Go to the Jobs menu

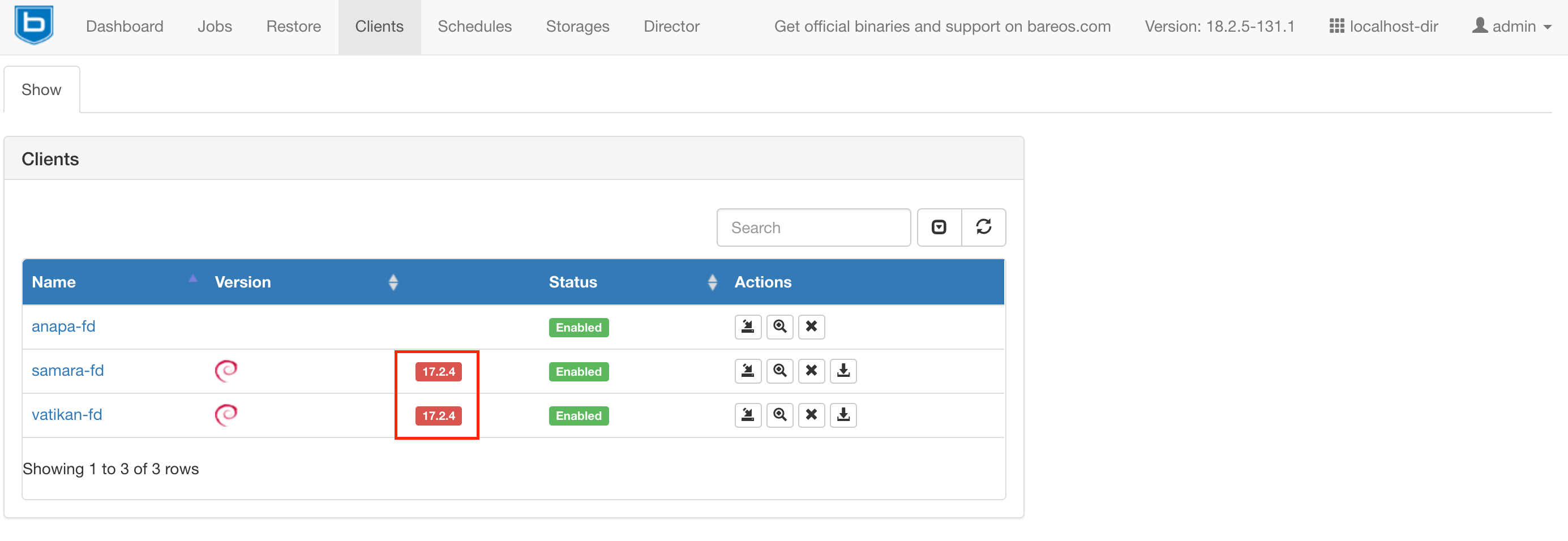215,27
